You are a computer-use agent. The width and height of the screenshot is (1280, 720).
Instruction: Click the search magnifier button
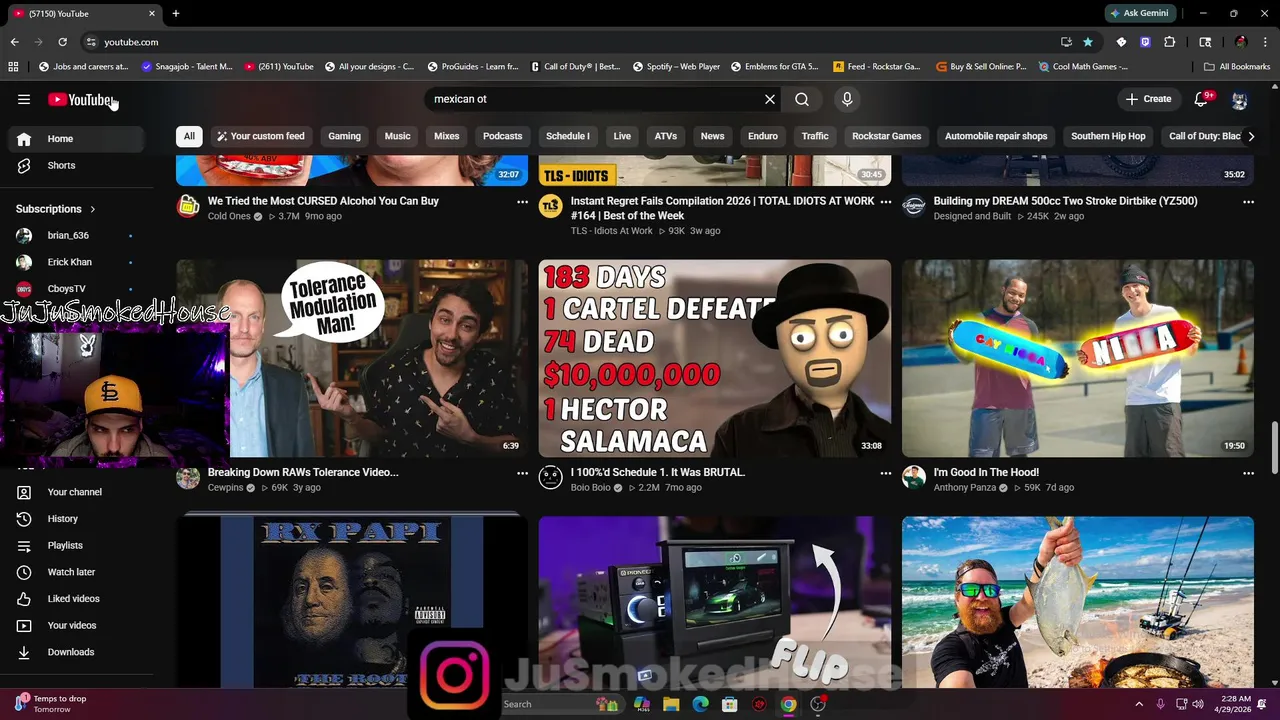[802, 99]
